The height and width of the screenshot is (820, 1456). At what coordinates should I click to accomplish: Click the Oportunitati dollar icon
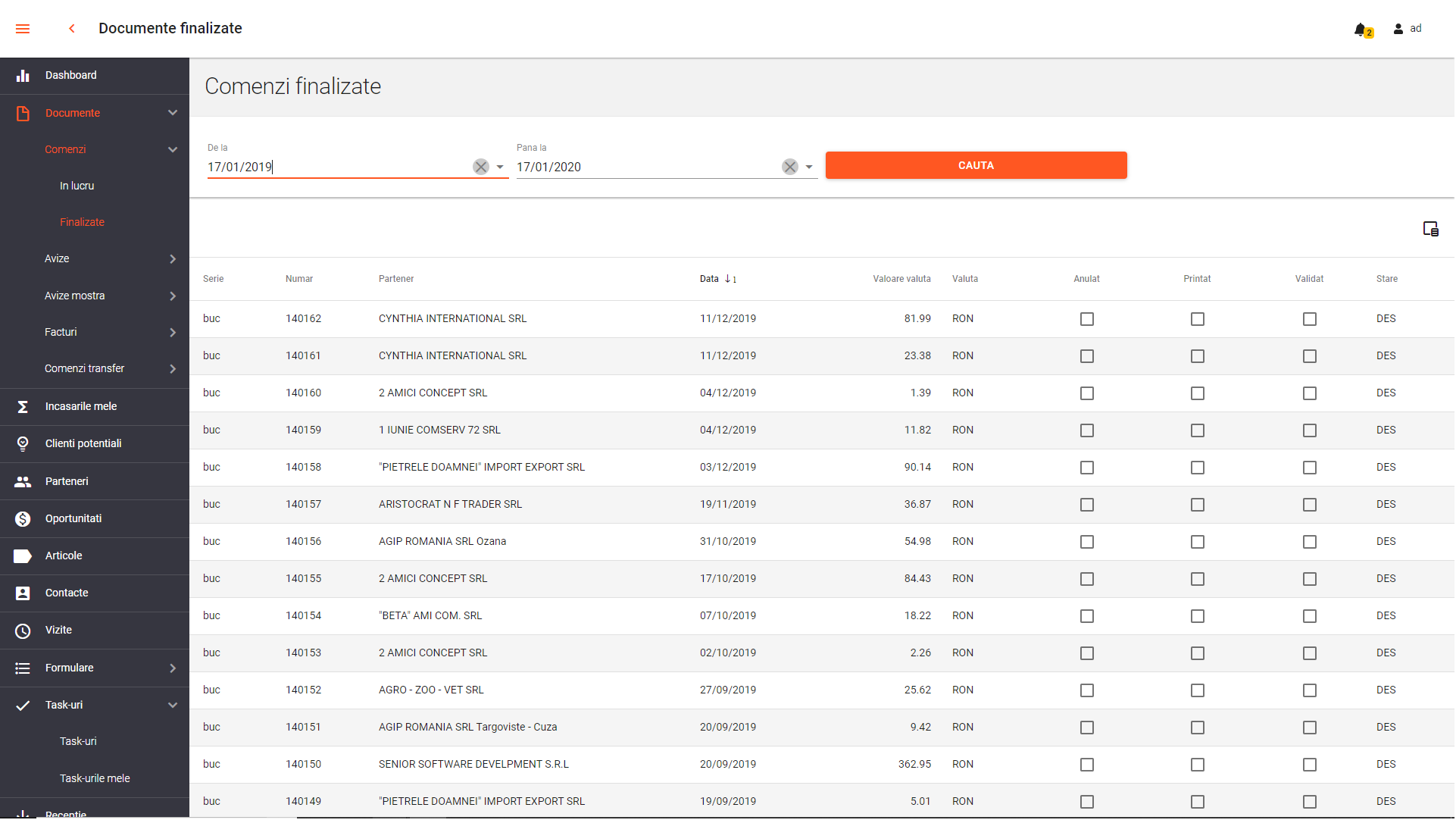point(23,519)
